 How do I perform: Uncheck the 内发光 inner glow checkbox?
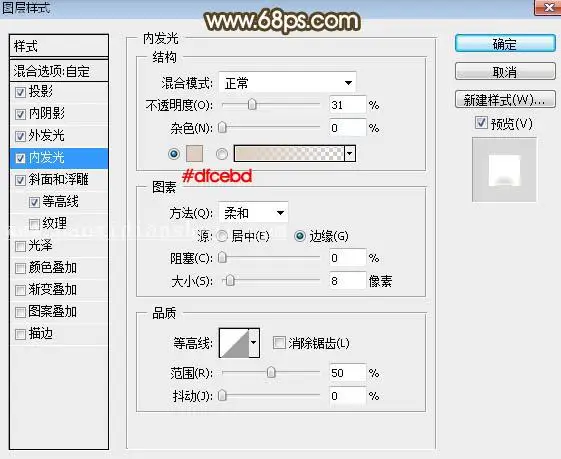click(20, 158)
